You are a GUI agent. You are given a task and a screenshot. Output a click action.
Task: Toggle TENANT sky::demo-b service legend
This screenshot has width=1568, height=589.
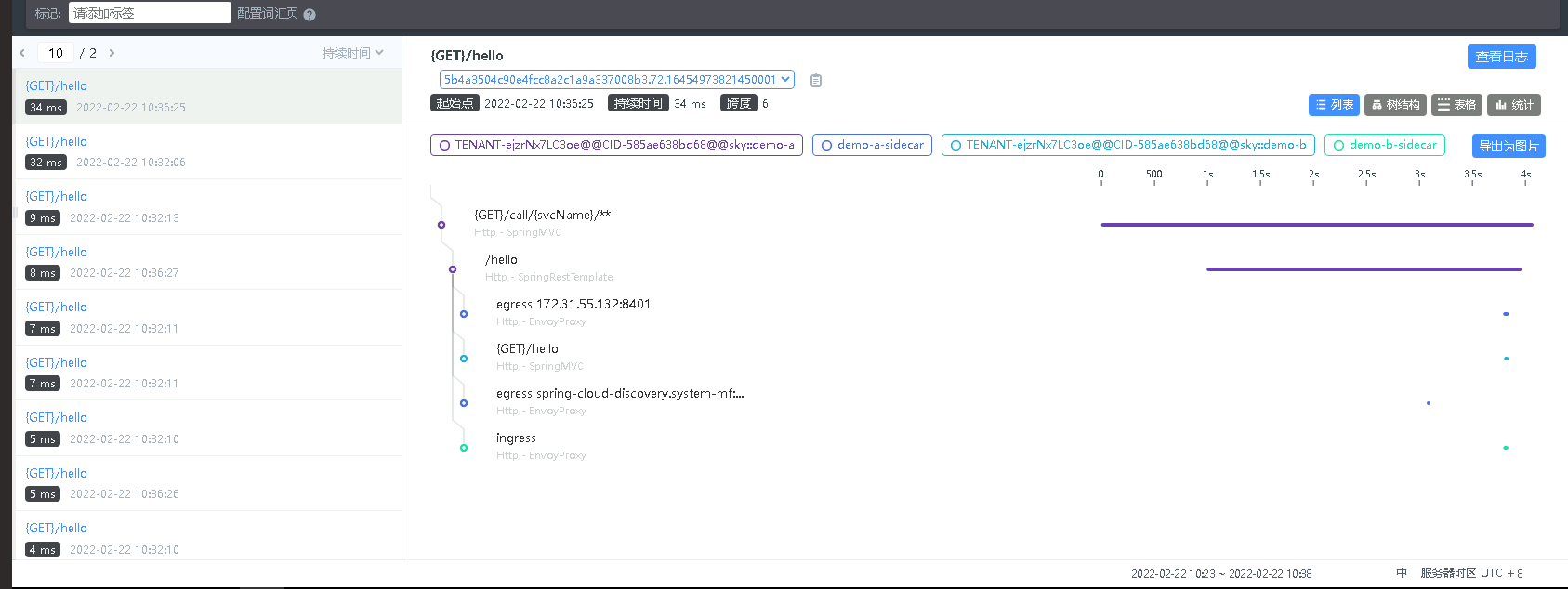[1127, 145]
